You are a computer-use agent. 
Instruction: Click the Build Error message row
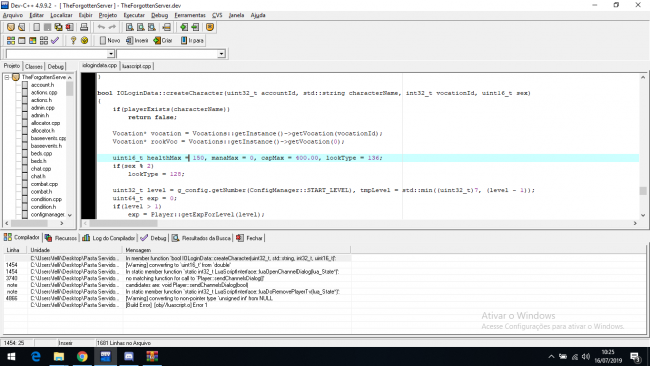(177, 305)
